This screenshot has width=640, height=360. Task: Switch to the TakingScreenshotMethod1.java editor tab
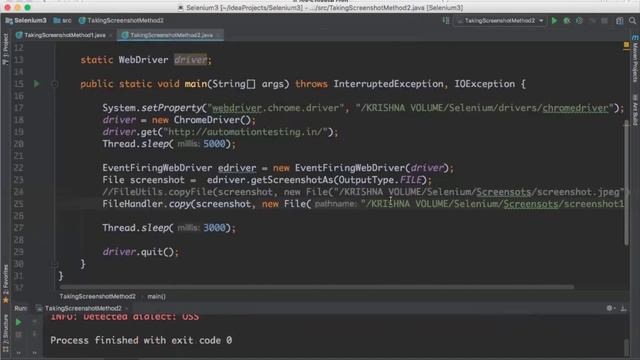(x=65, y=35)
